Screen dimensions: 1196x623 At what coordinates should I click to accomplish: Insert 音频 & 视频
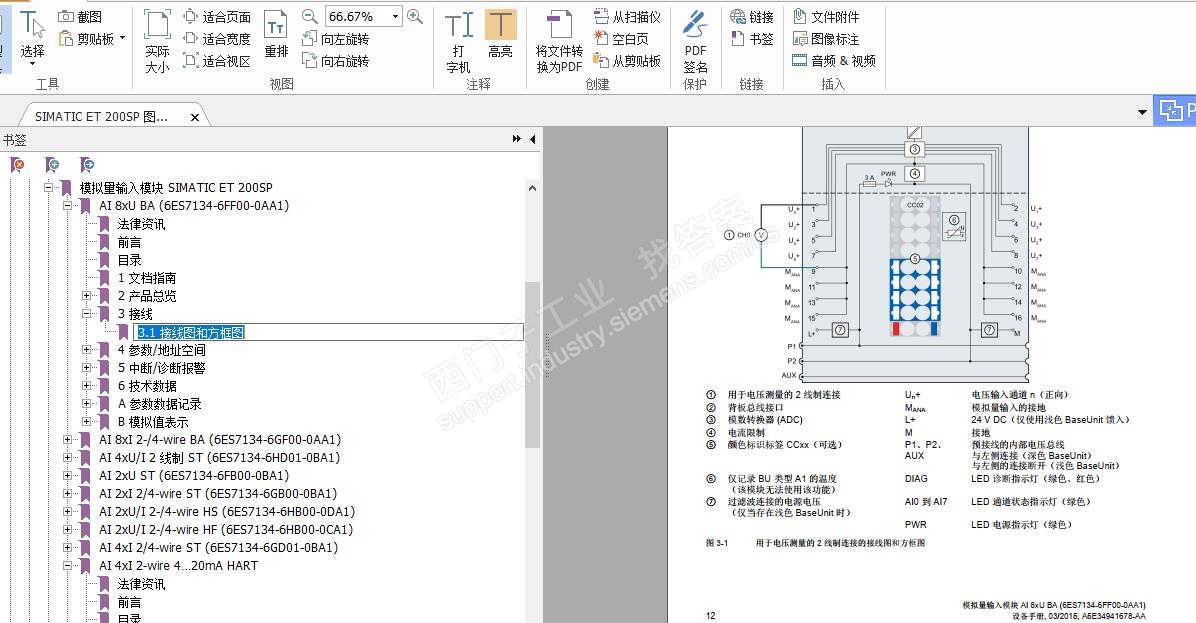834,60
